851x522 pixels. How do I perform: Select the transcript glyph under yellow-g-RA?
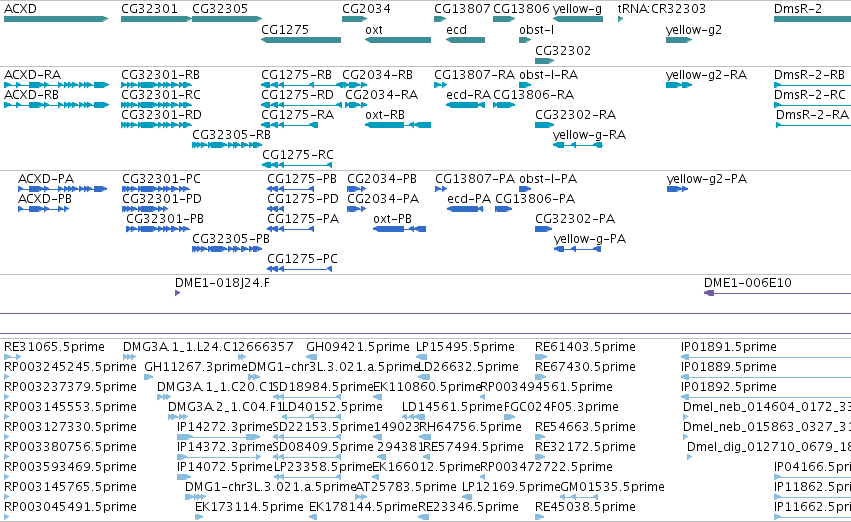[x=577, y=145]
